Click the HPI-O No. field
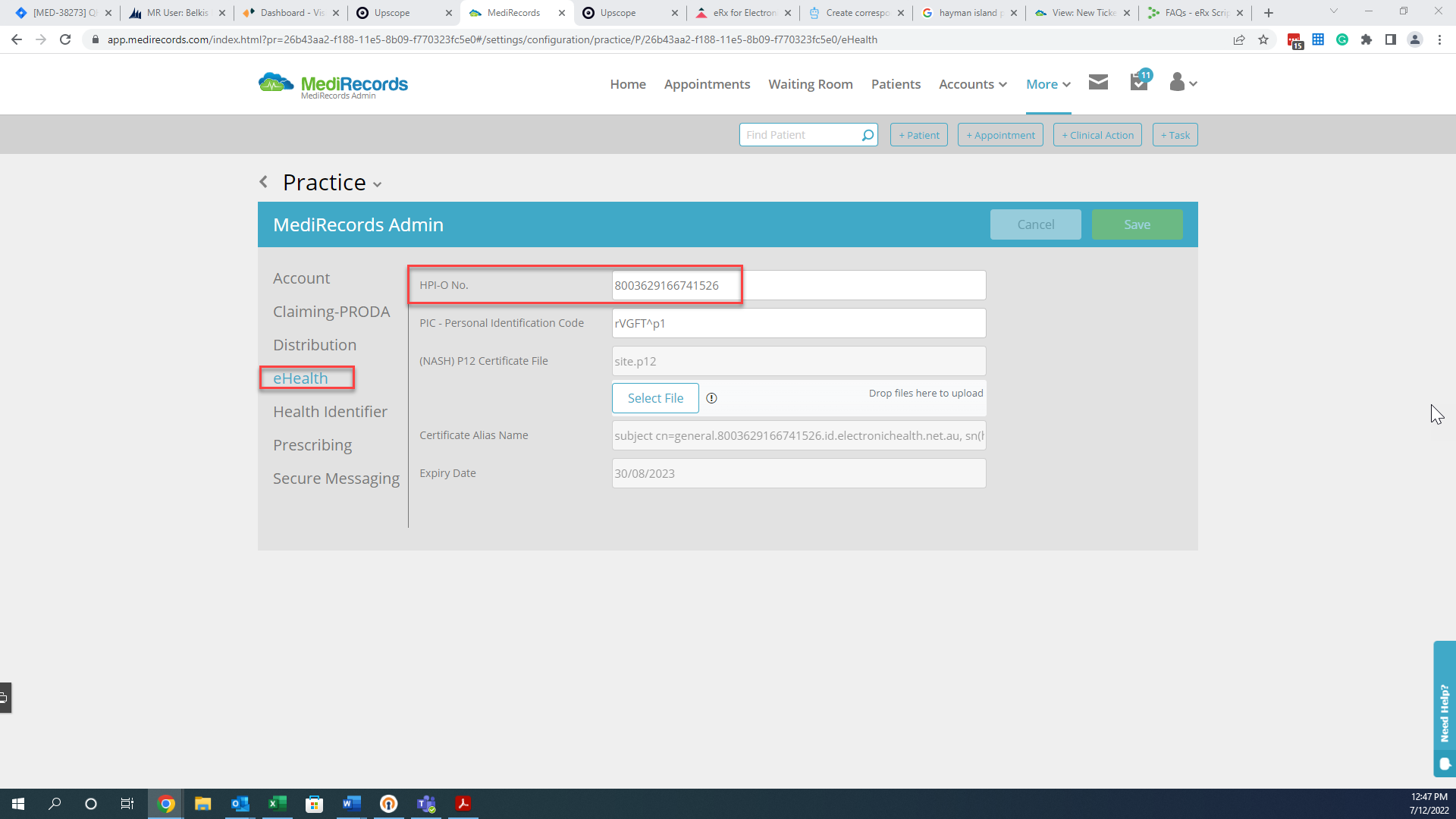1456x819 pixels. [799, 285]
